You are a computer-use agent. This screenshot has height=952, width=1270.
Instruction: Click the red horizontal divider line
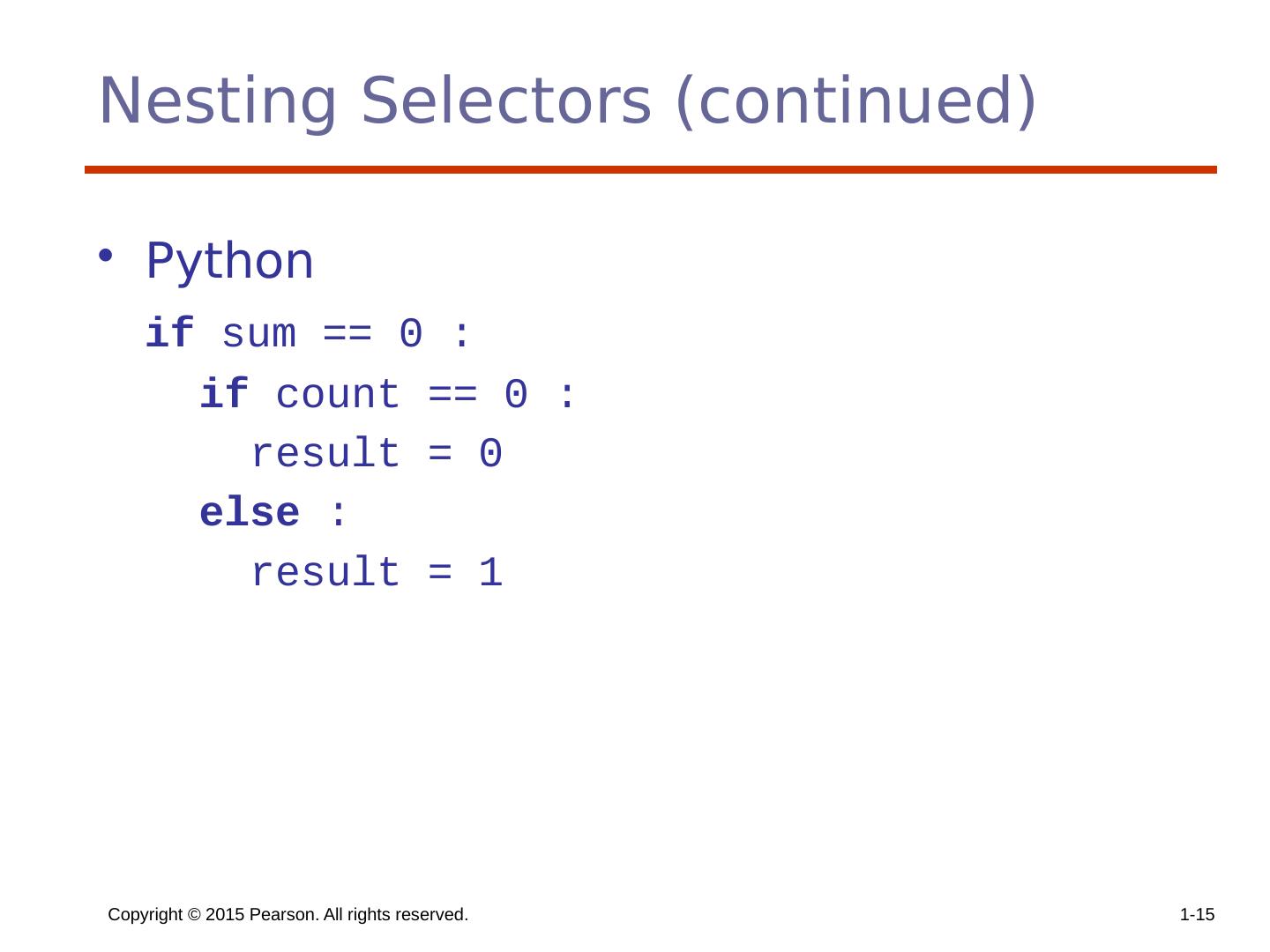pos(650,169)
